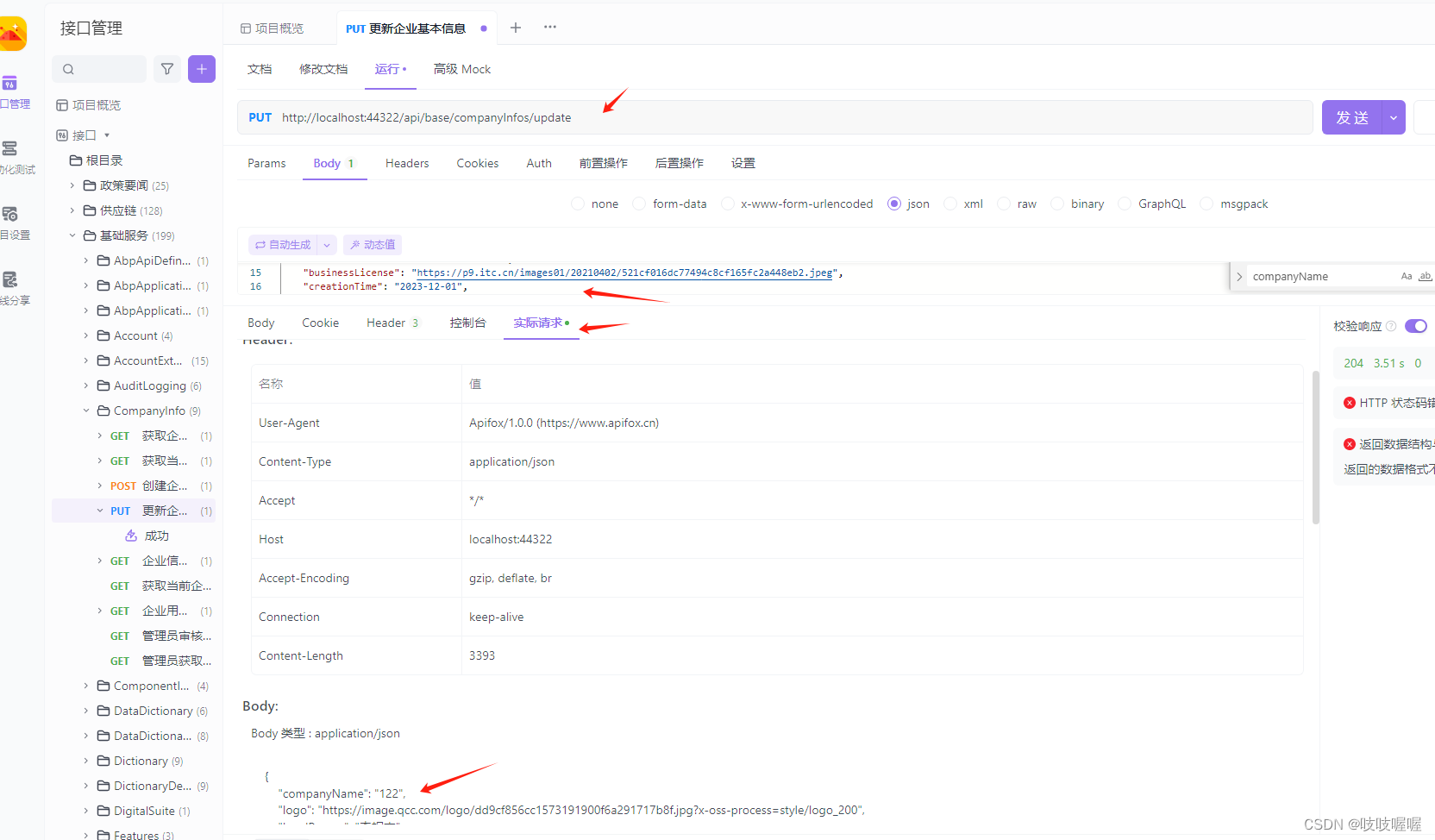Open the 前置操作 tab

pos(604,163)
